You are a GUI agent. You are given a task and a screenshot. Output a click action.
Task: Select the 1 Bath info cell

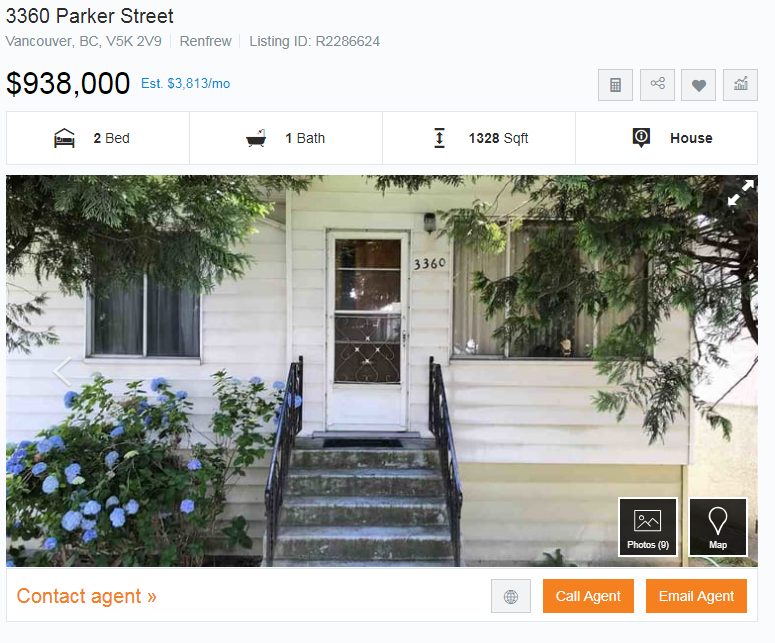(x=286, y=138)
